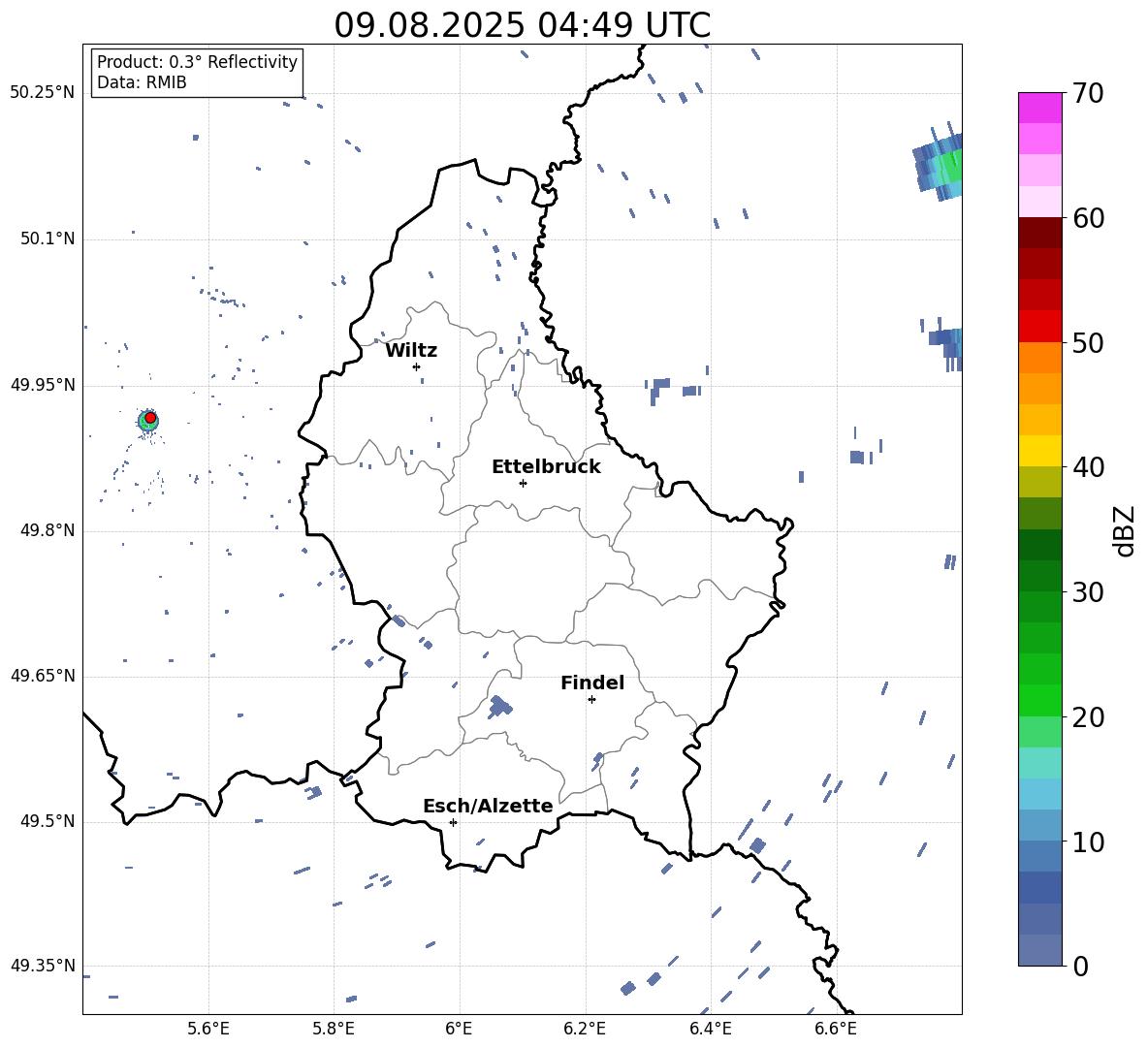Click the Esch/Alzette city label
The height and width of the screenshot is (1048, 1148).
[488, 807]
